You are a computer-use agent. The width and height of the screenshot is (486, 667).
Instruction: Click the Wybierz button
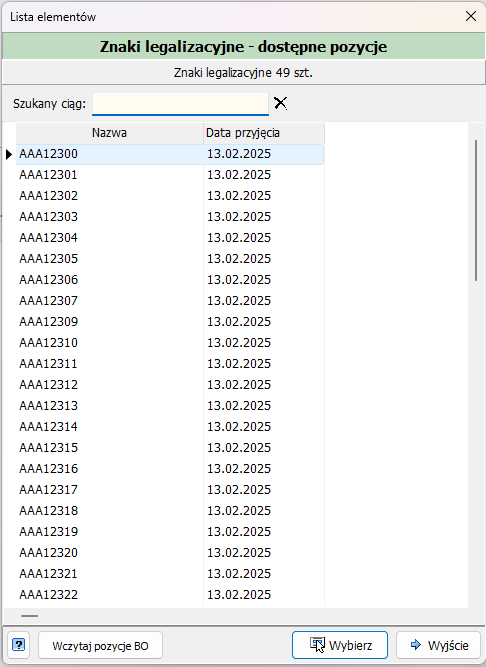340,645
